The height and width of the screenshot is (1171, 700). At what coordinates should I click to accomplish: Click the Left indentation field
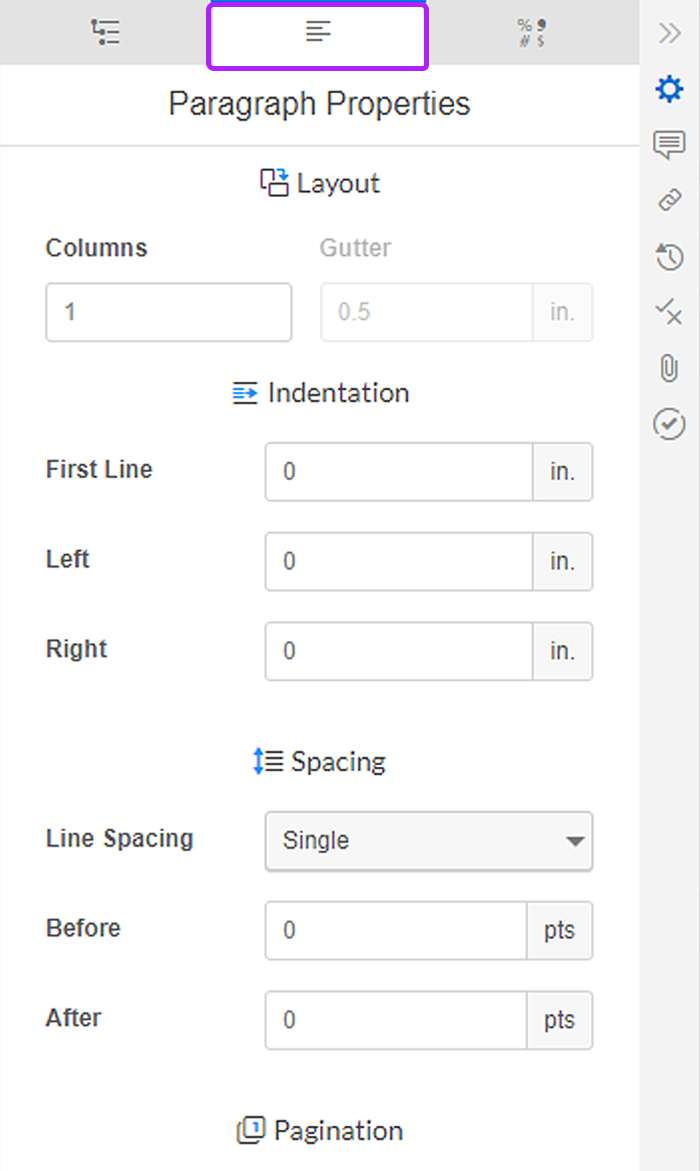[x=399, y=562]
